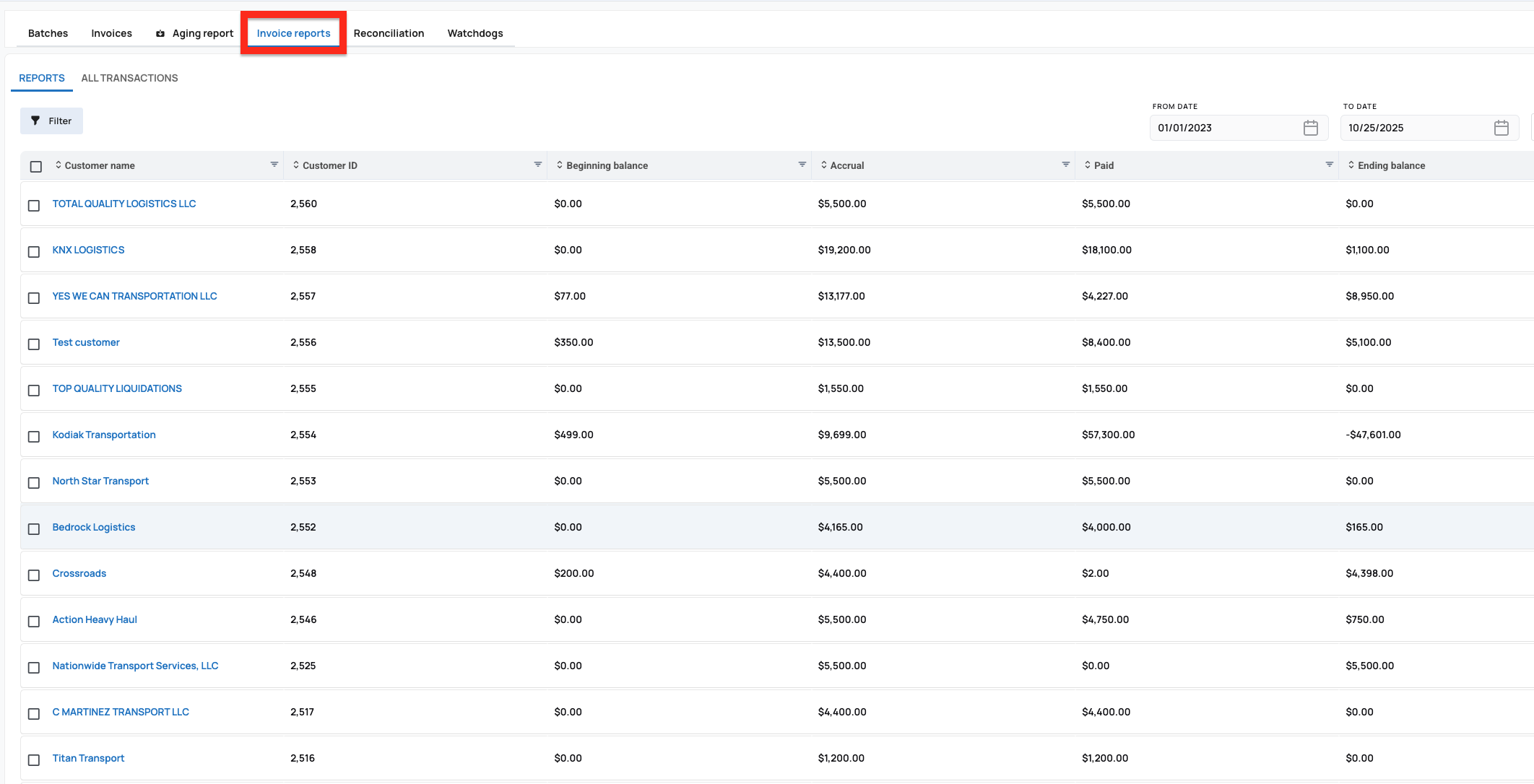Toggle the select-all checkbox in the table header
This screenshot has width=1534, height=784.
click(x=35, y=166)
